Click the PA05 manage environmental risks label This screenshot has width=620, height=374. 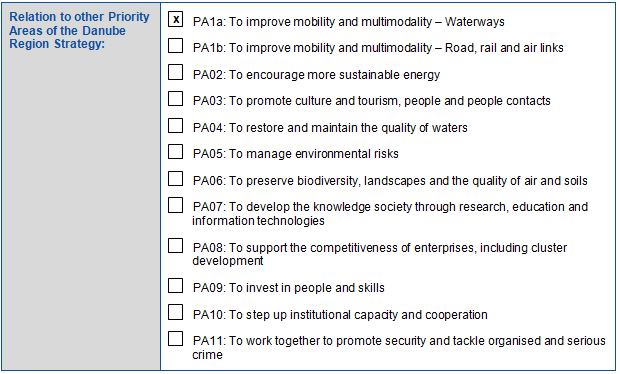pyautogui.click(x=296, y=154)
